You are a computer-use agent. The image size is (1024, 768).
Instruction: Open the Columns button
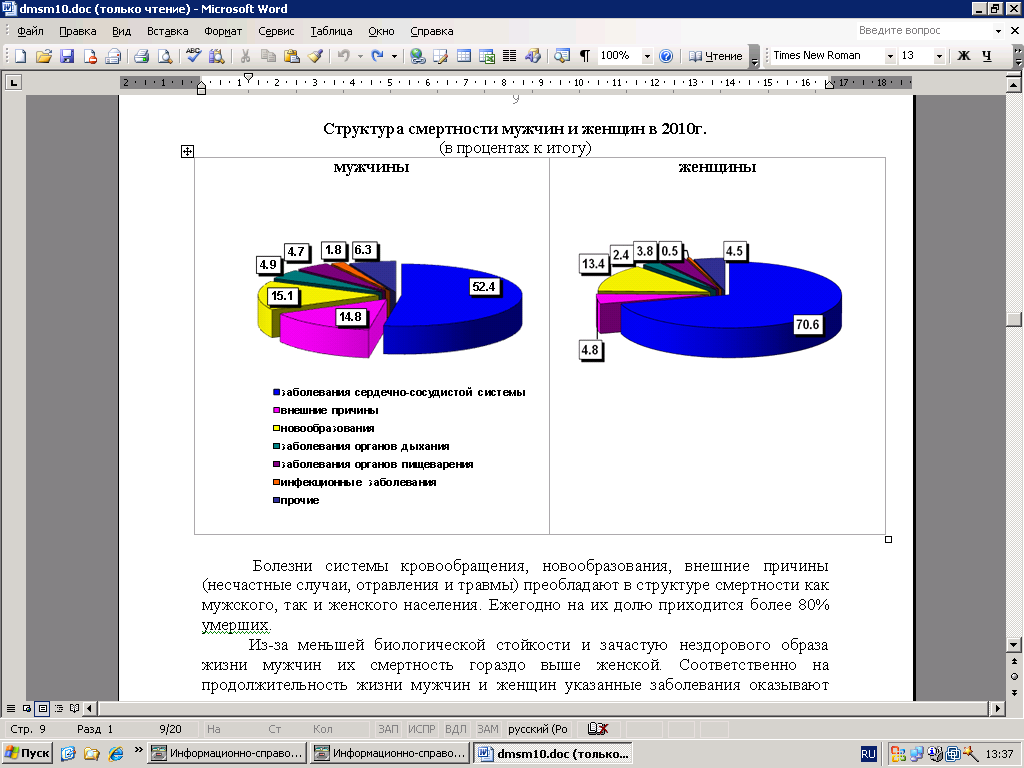pyautogui.click(x=509, y=56)
